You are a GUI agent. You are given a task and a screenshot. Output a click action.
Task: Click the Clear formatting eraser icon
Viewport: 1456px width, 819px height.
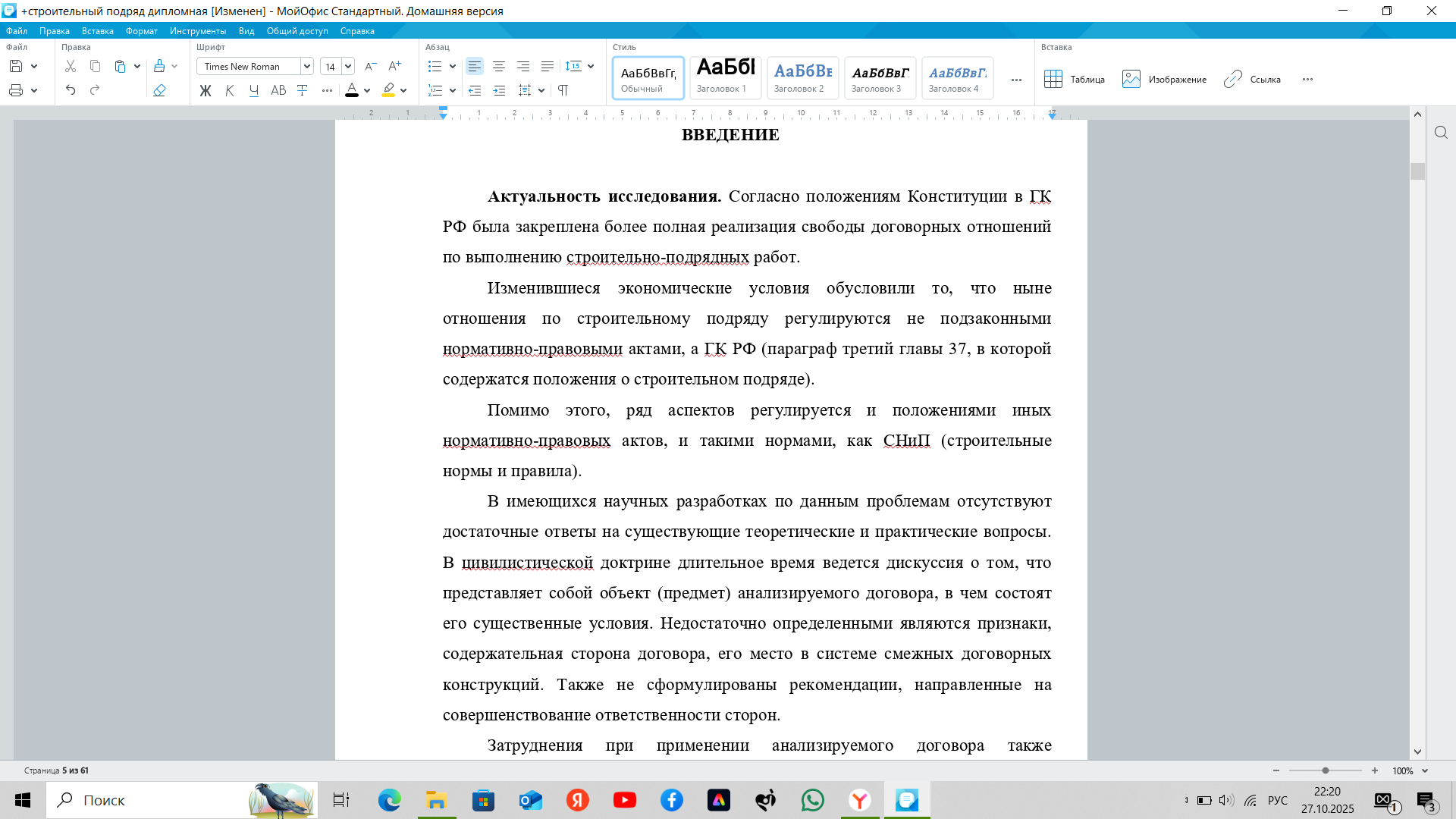[x=159, y=90]
